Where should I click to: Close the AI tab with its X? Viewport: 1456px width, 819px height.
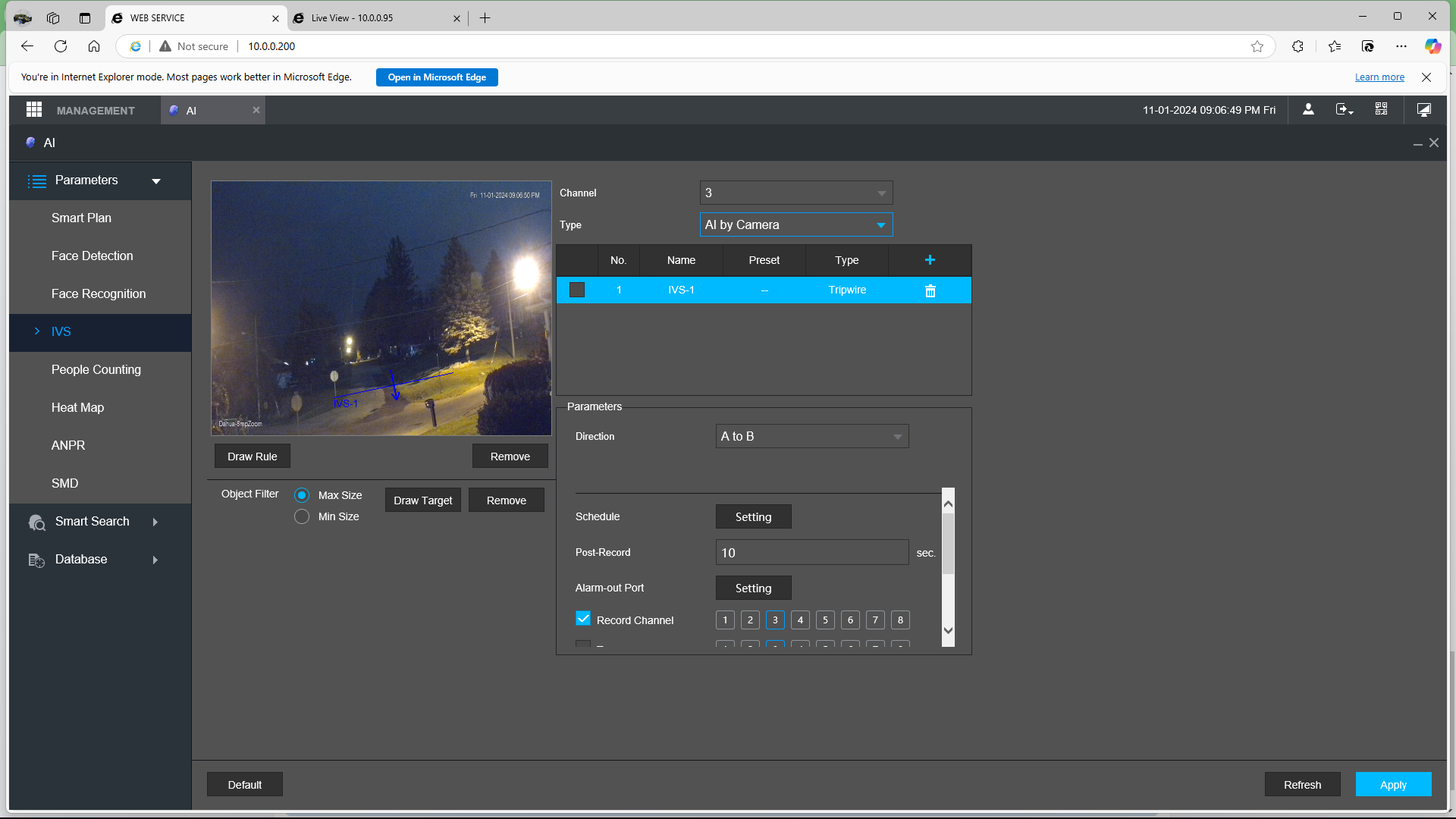pos(256,111)
